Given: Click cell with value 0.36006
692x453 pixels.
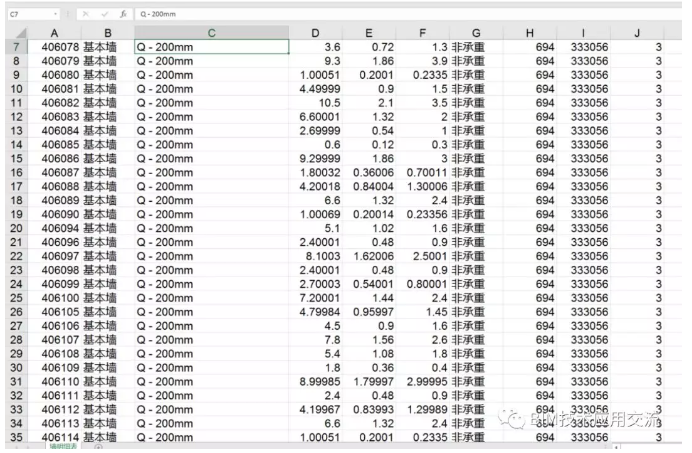Looking at the screenshot, I should (x=369, y=172).
